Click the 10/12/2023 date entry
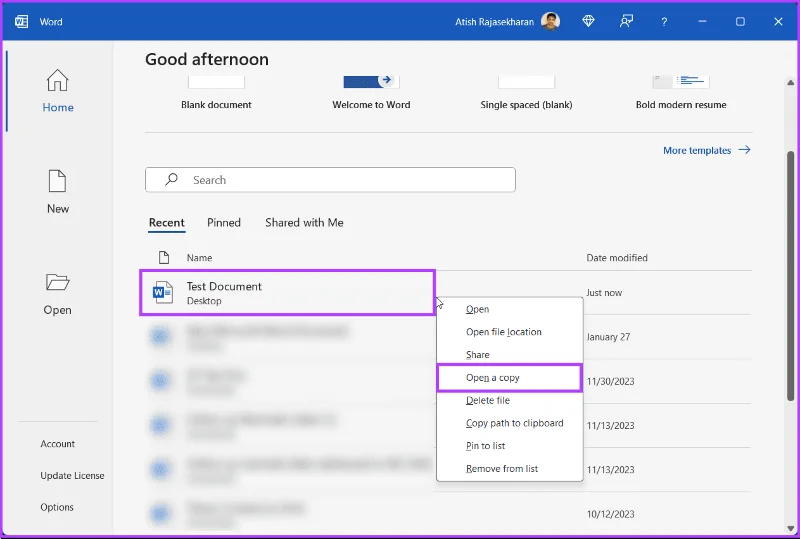Viewport: 800px width, 539px height. tap(610, 514)
